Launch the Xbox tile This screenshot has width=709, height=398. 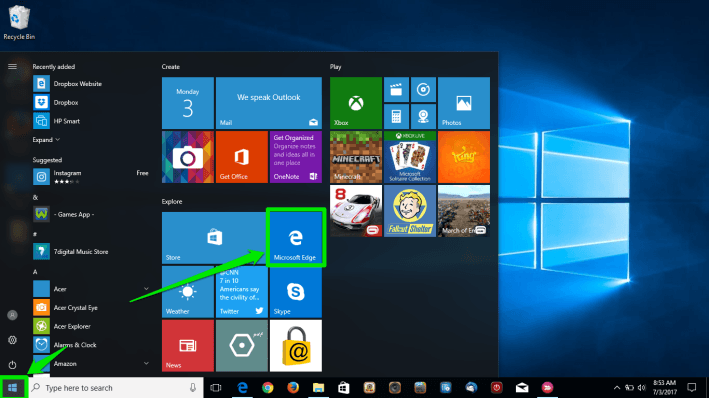coord(356,103)
